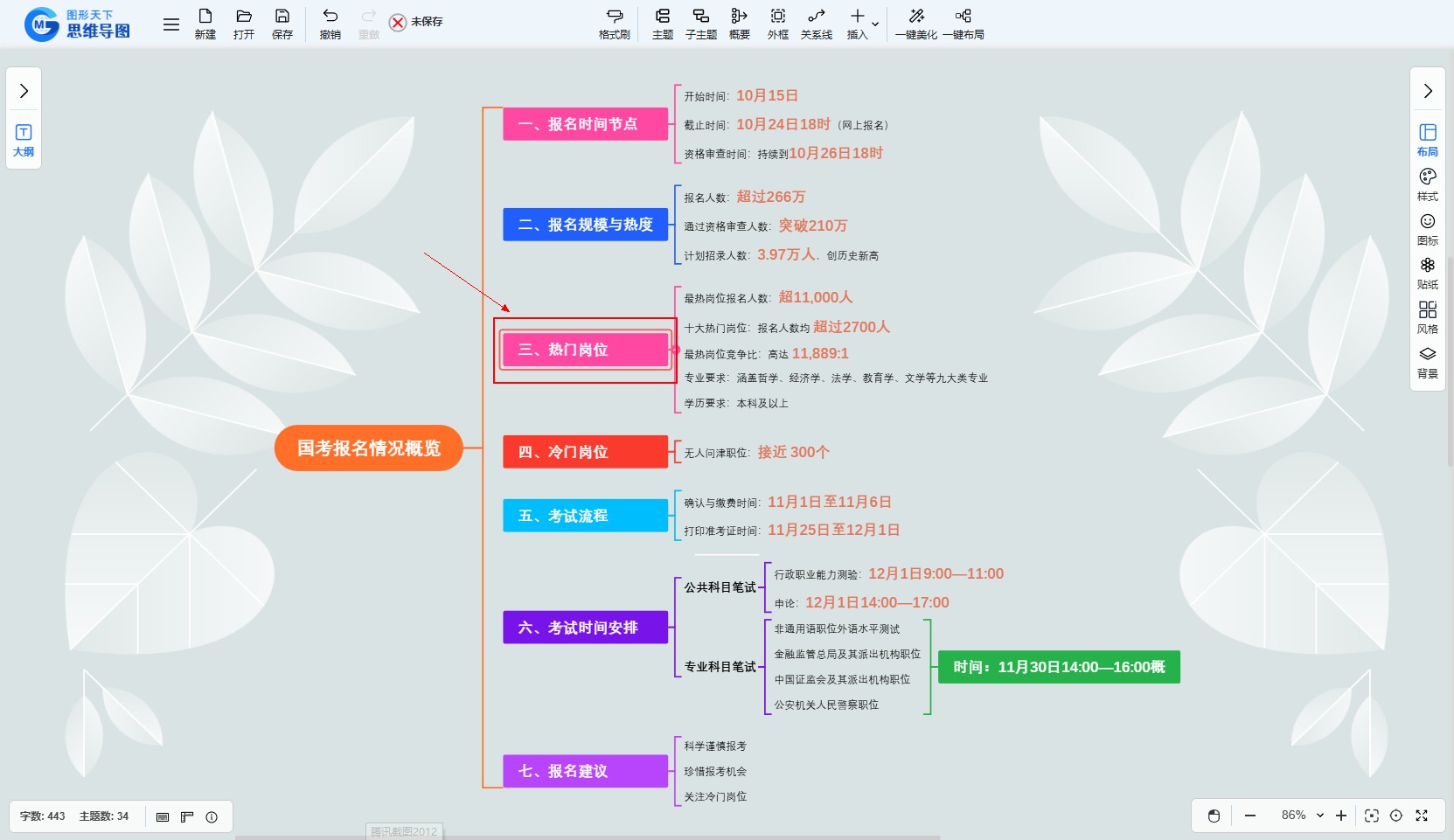Toggle fullscreen mode icon at bottom right

pos(1422,816)
